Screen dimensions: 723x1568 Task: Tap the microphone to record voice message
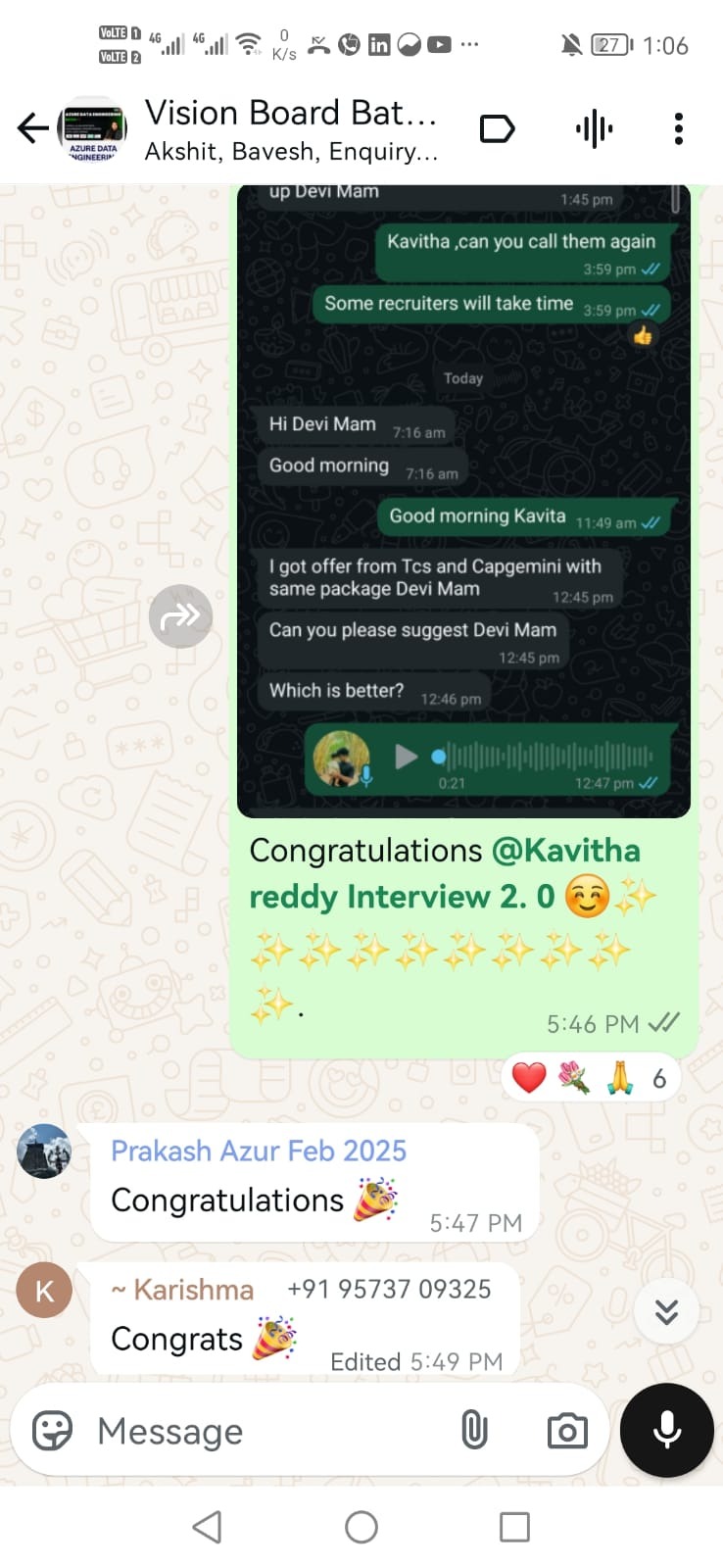(x=667, y=1431)
